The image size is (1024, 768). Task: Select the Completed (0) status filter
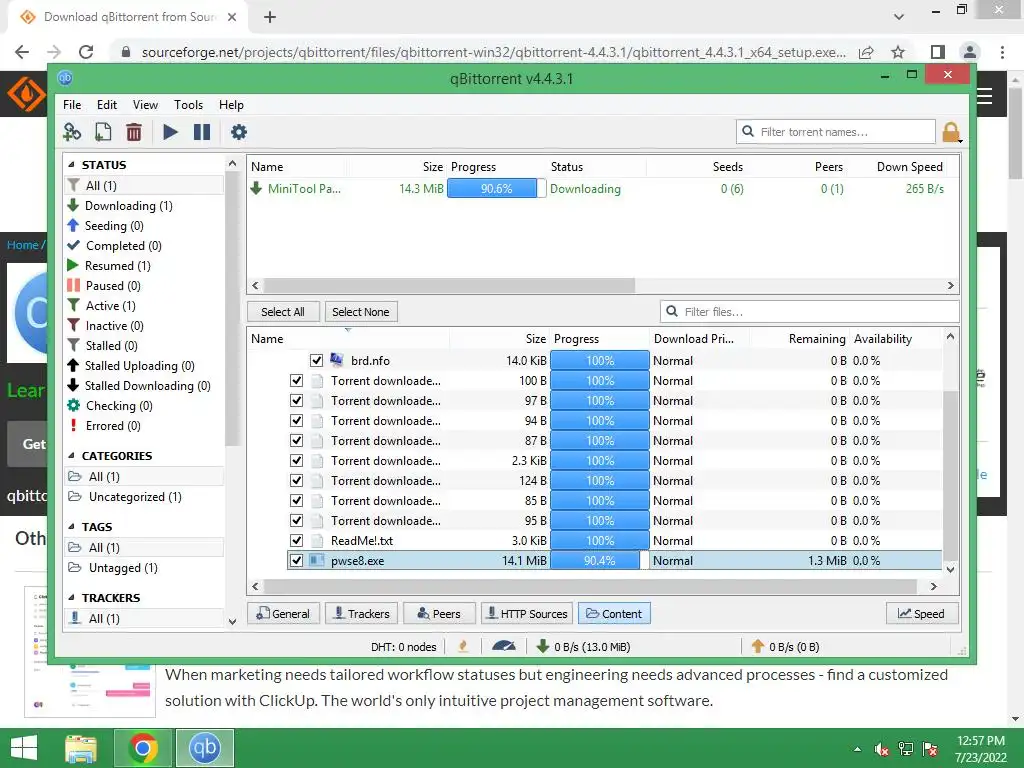[123, 246]
